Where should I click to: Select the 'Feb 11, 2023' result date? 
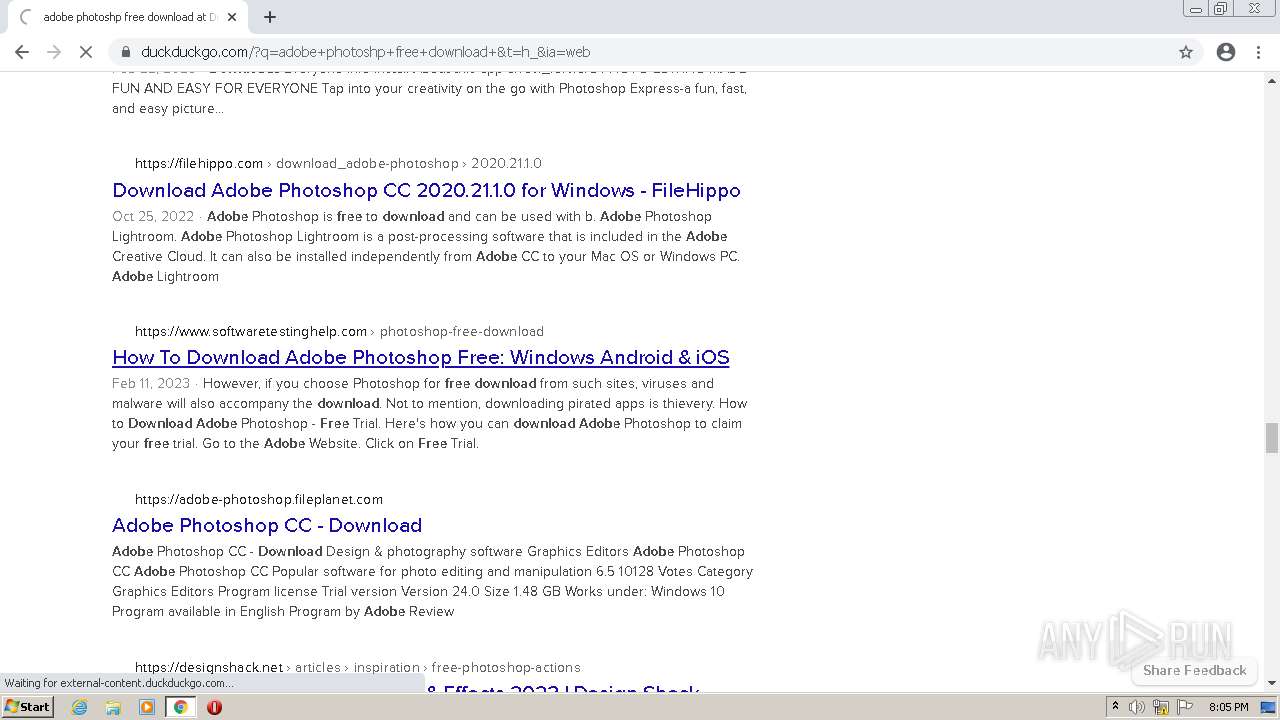(x=151, y=383)
